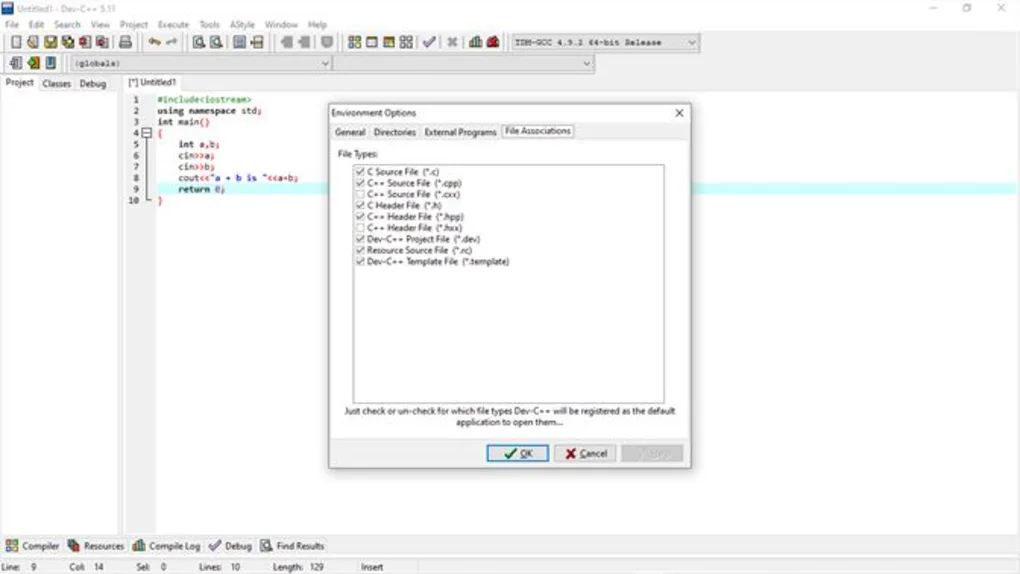The height and width of the screenshot is (574, 1020).
Task: Close the Environment Options dialog
Action: pos(679,113)
